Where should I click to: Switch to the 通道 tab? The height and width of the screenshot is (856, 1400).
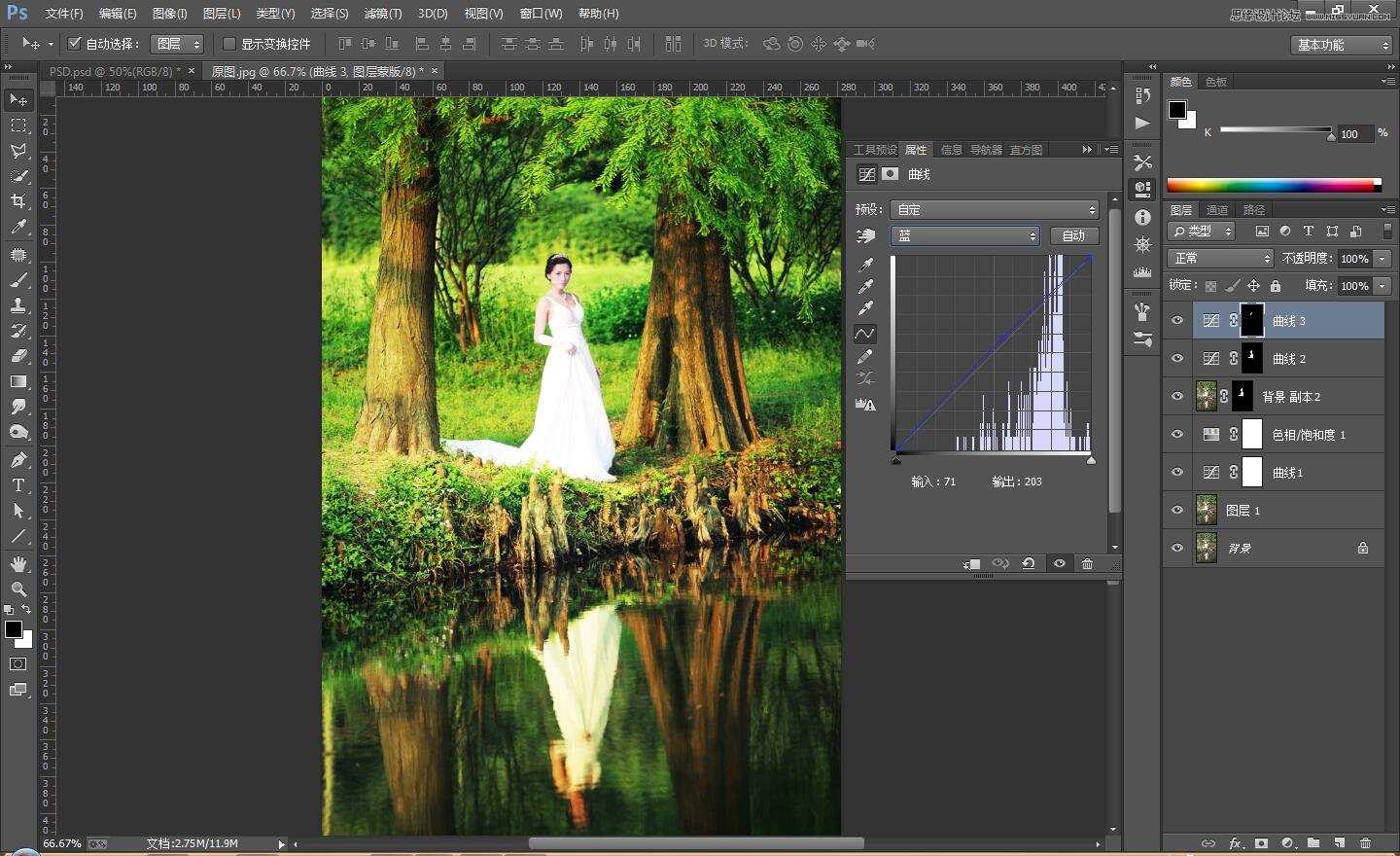(1216, 210)
